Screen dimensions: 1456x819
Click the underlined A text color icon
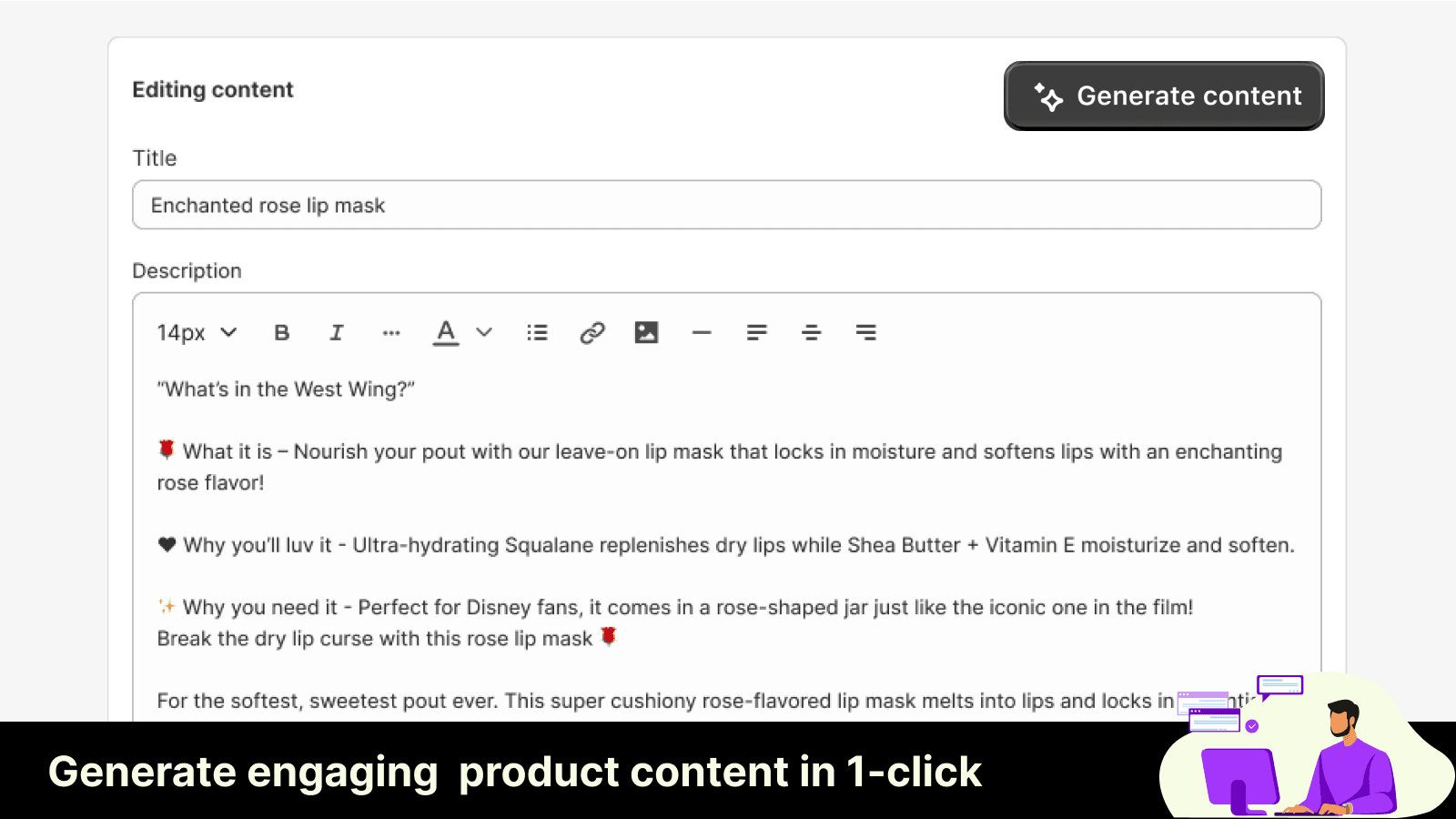[x=446, y=332]
